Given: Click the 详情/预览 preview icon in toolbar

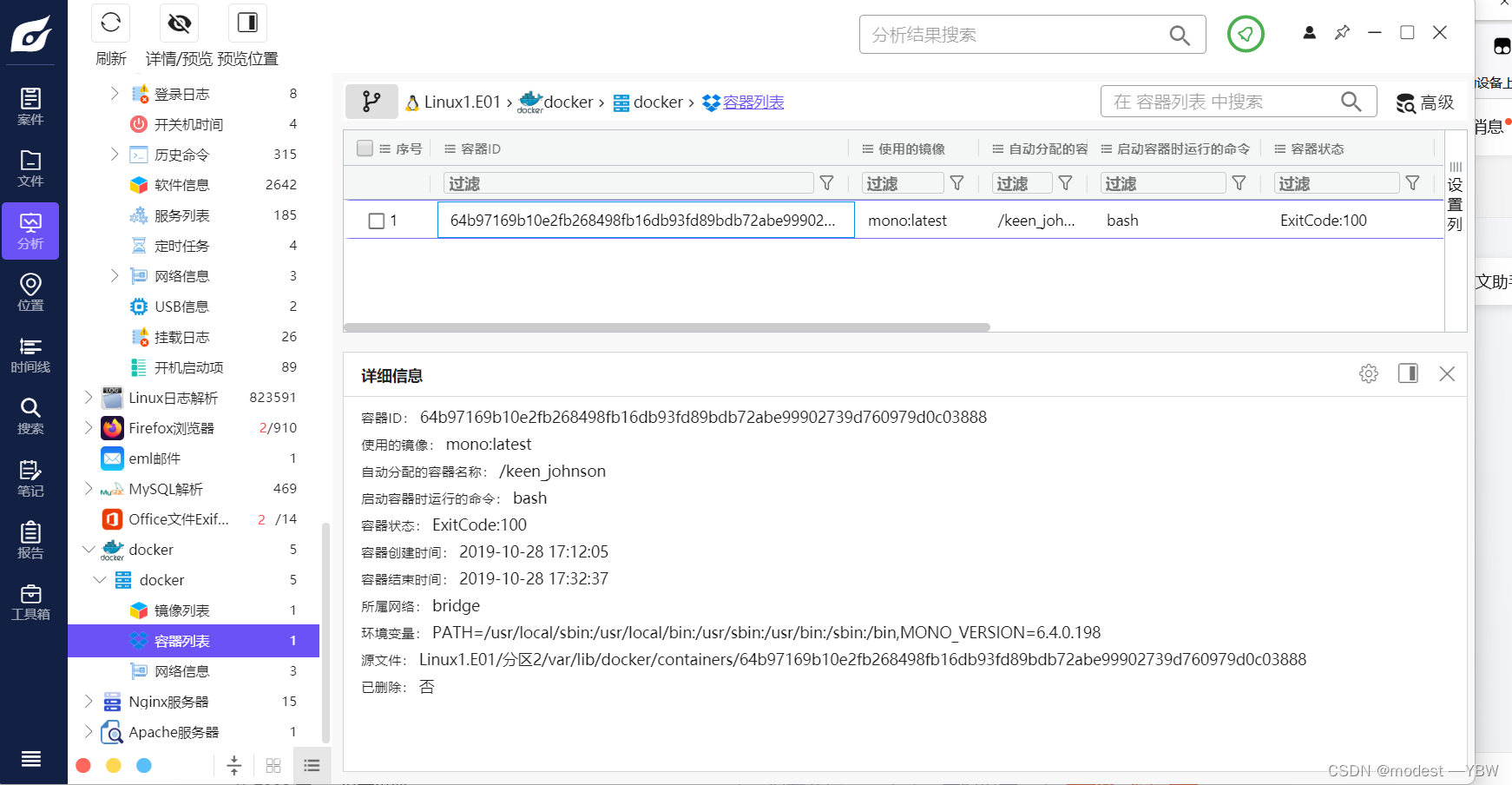Looking at the screenshot, I should (x=178, y=23).
